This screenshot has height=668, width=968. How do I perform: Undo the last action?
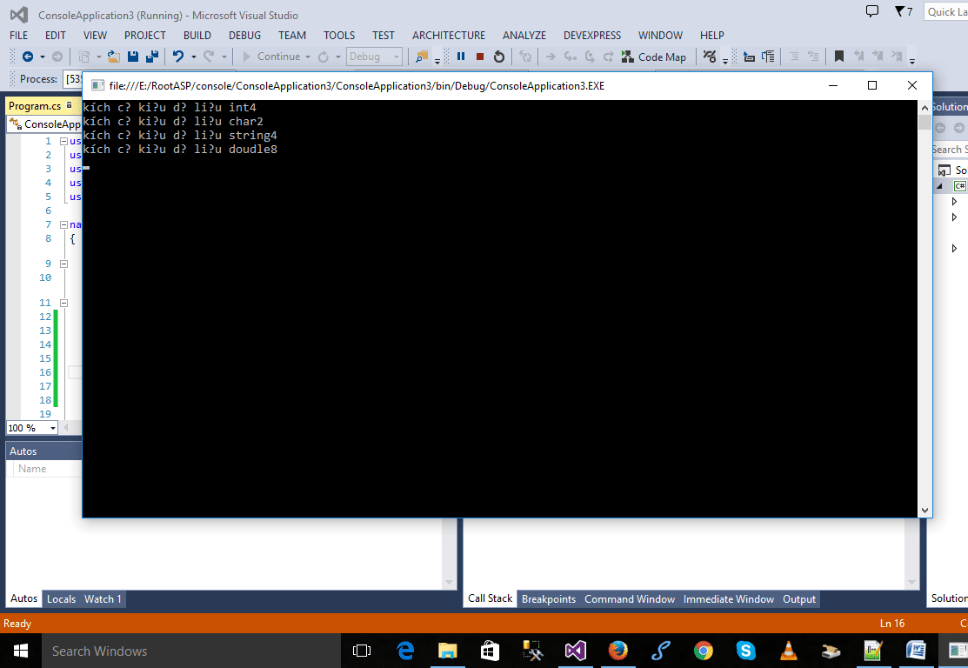point(178,57)
